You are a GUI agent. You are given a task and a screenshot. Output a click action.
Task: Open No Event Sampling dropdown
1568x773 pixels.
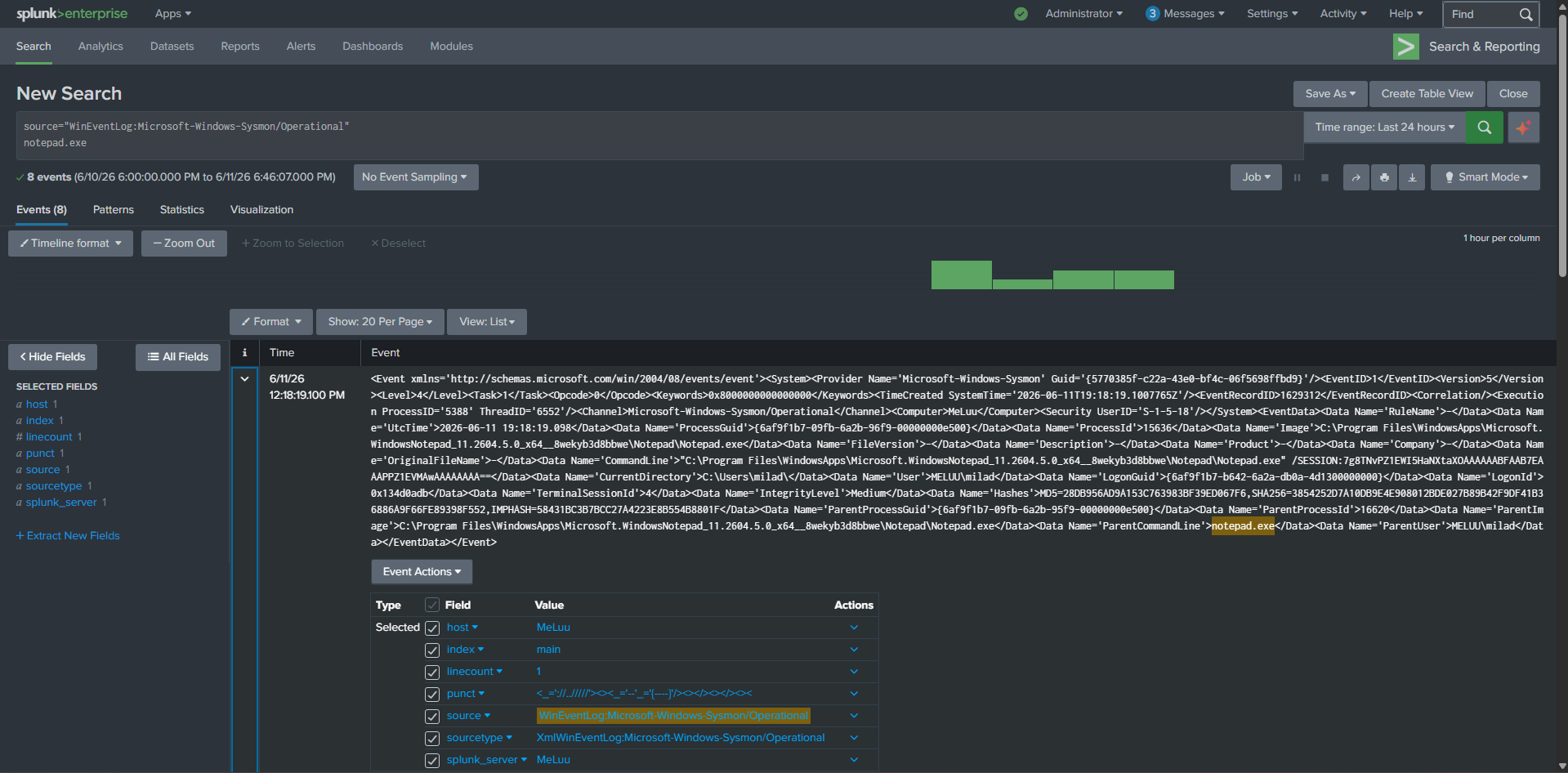[x=415, y=177]
